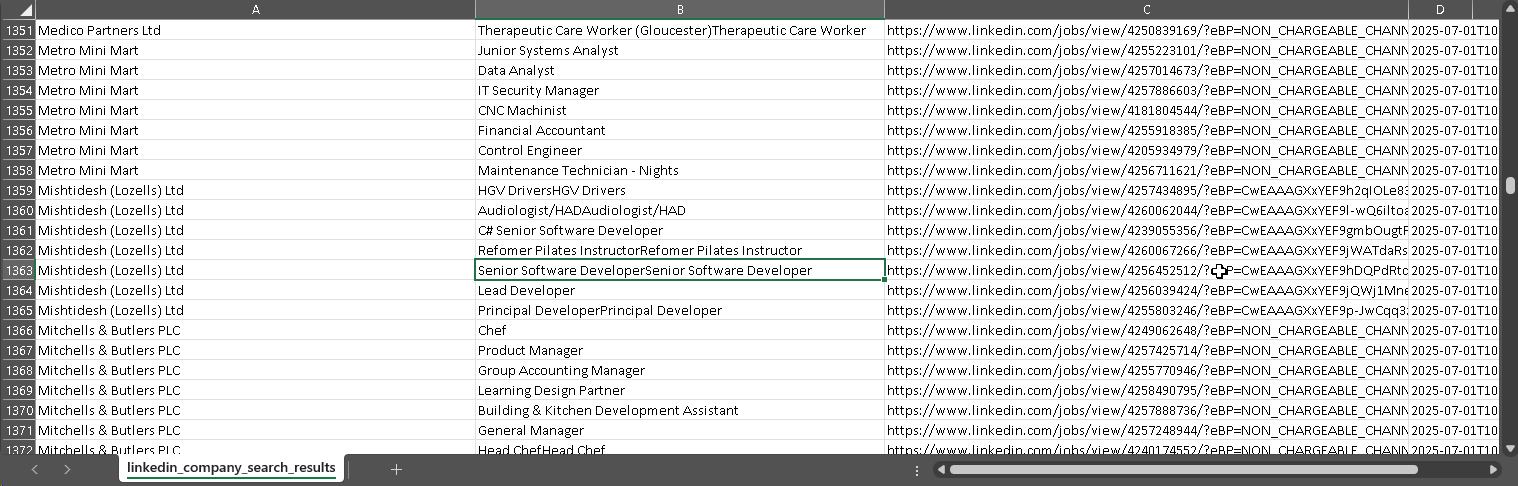Select 'Data Analyst' cell
This screenshot has height=486, width=1518.
point(680,70)
